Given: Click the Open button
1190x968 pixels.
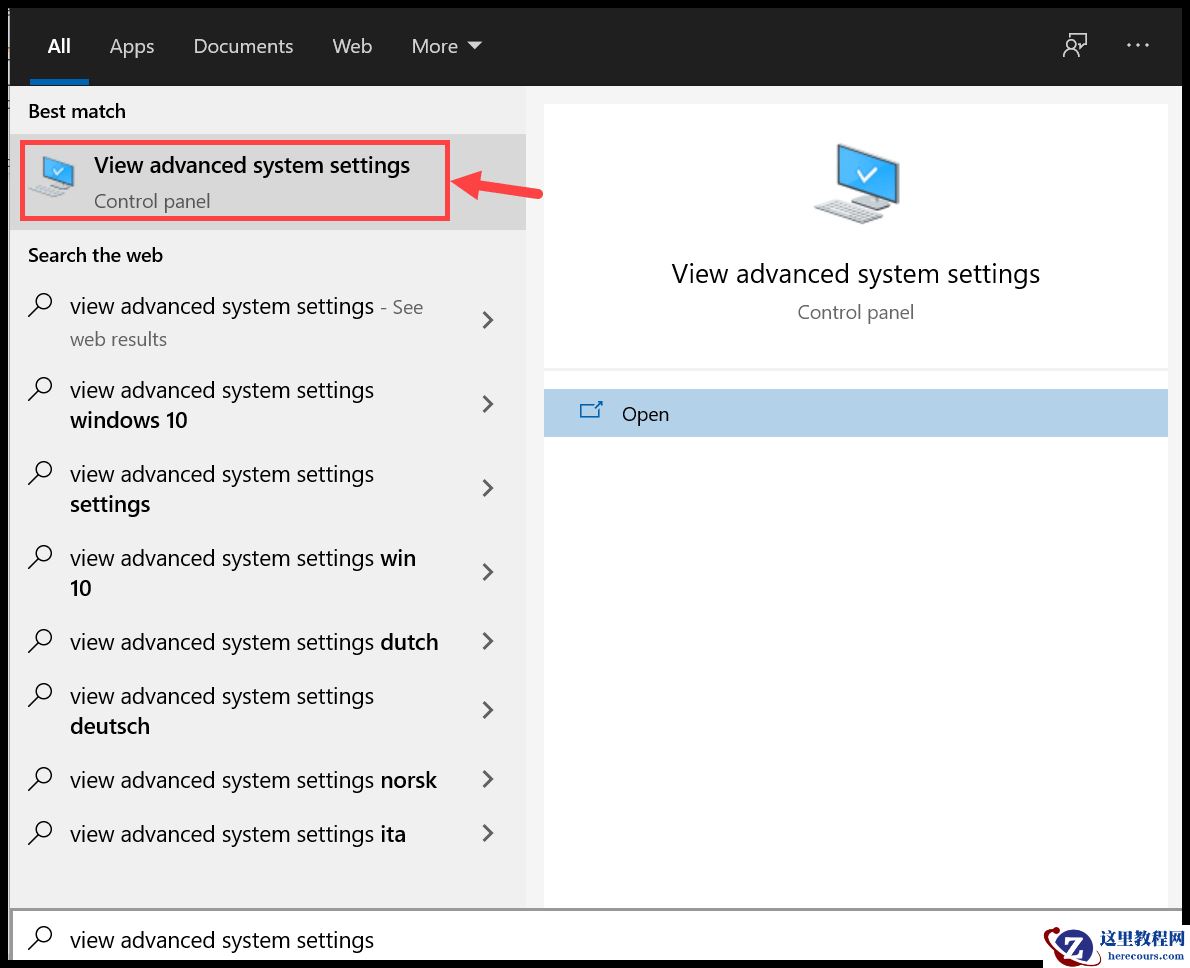Looking at the screenshot, I should (x=645, y=413).
